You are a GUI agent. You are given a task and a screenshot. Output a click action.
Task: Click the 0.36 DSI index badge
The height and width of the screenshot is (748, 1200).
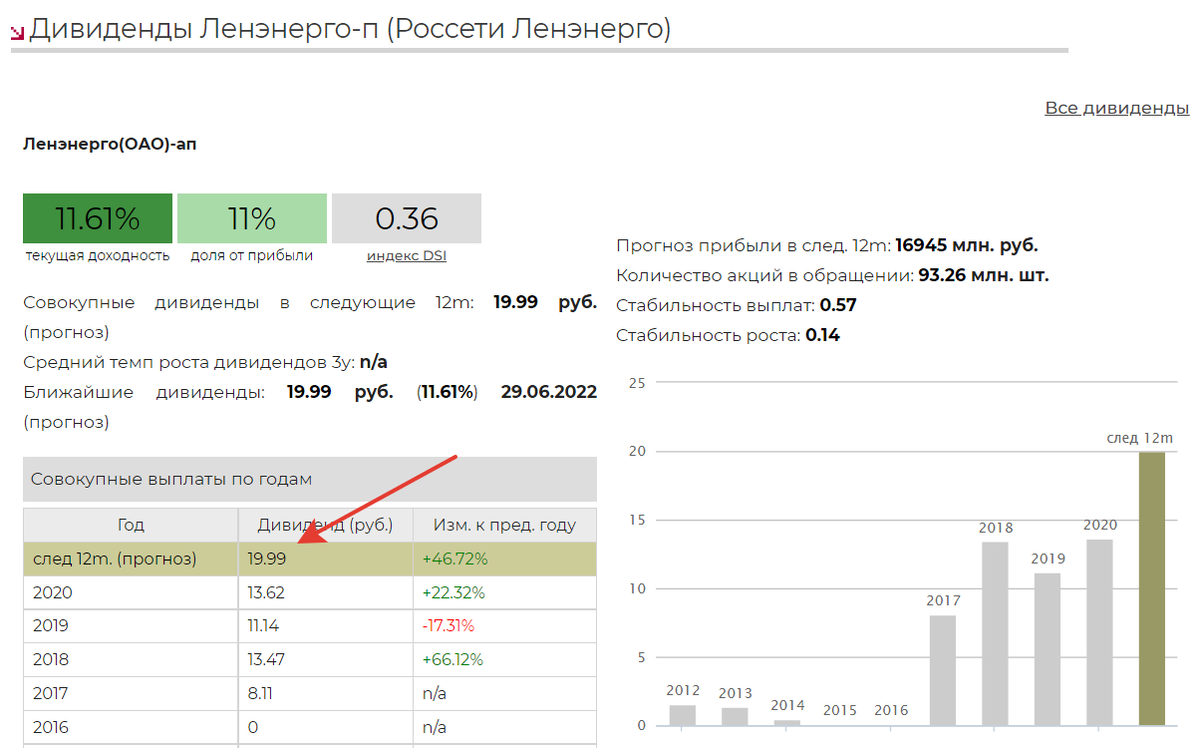tap(407, 218)
